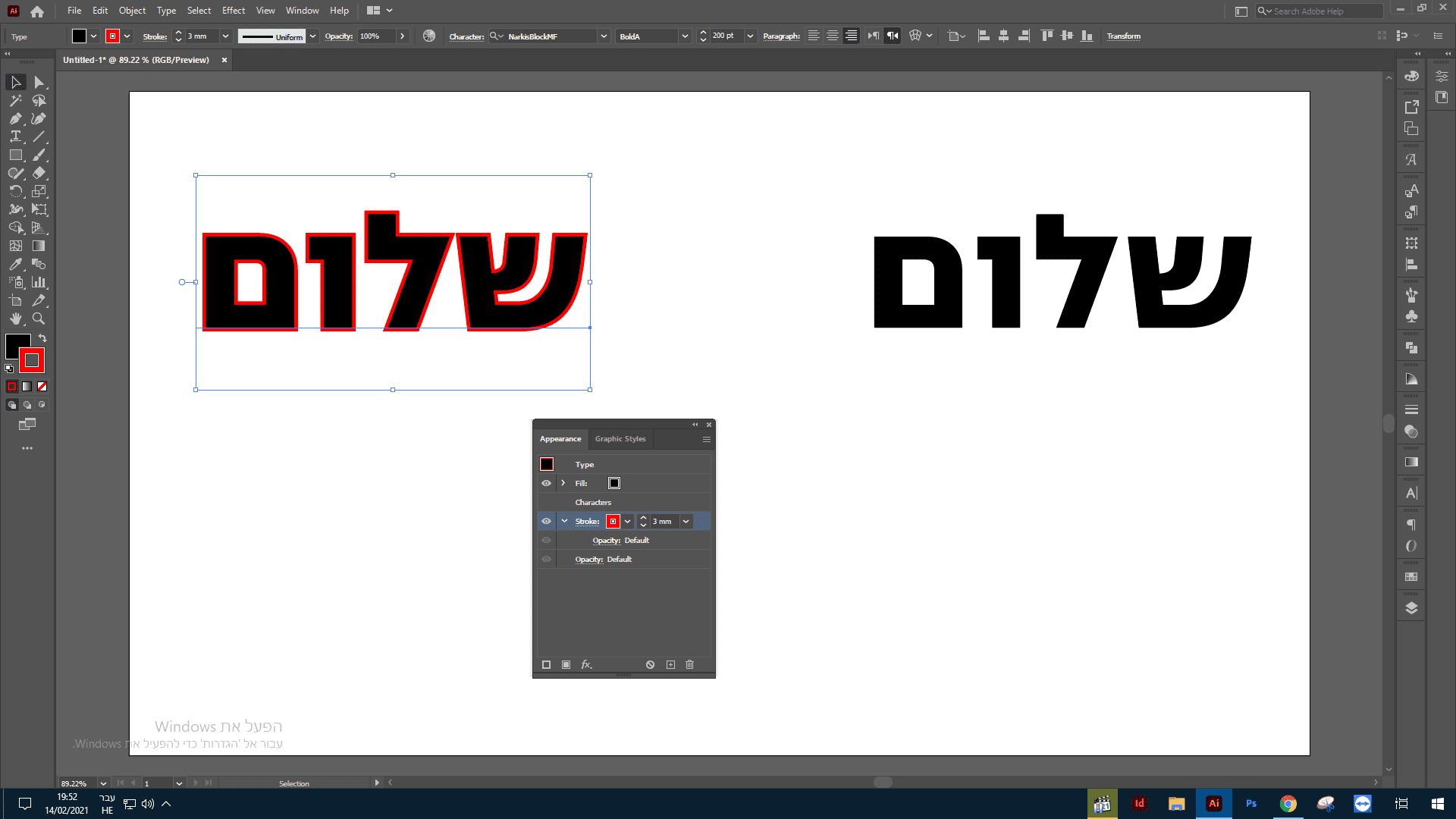Select the Direct Selection tool

[39, 83]
